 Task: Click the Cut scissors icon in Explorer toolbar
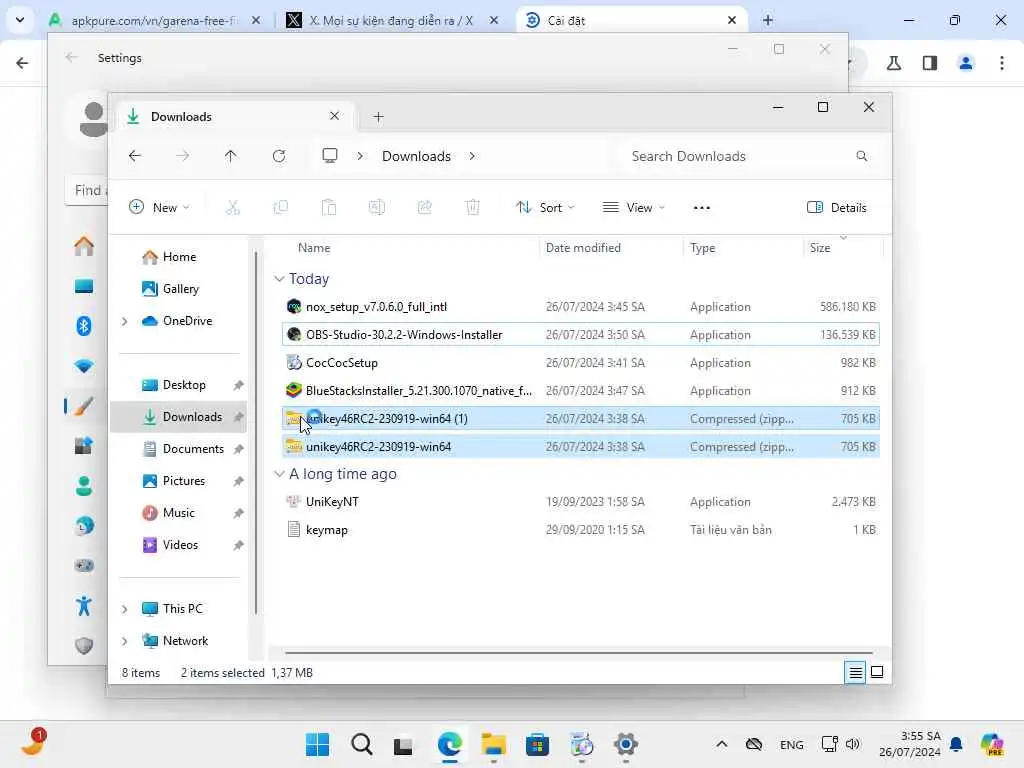[x=232, y=208]
